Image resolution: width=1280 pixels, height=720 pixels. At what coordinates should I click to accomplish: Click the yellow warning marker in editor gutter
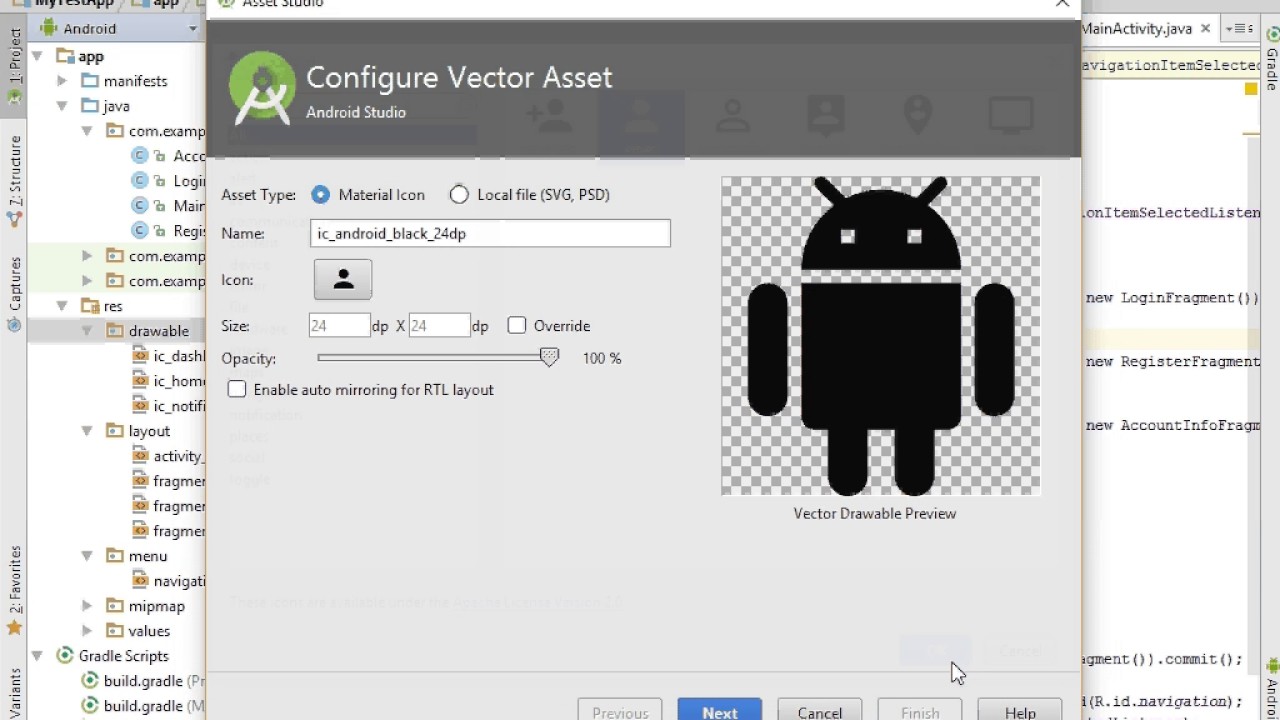(x=1250, y=89)
